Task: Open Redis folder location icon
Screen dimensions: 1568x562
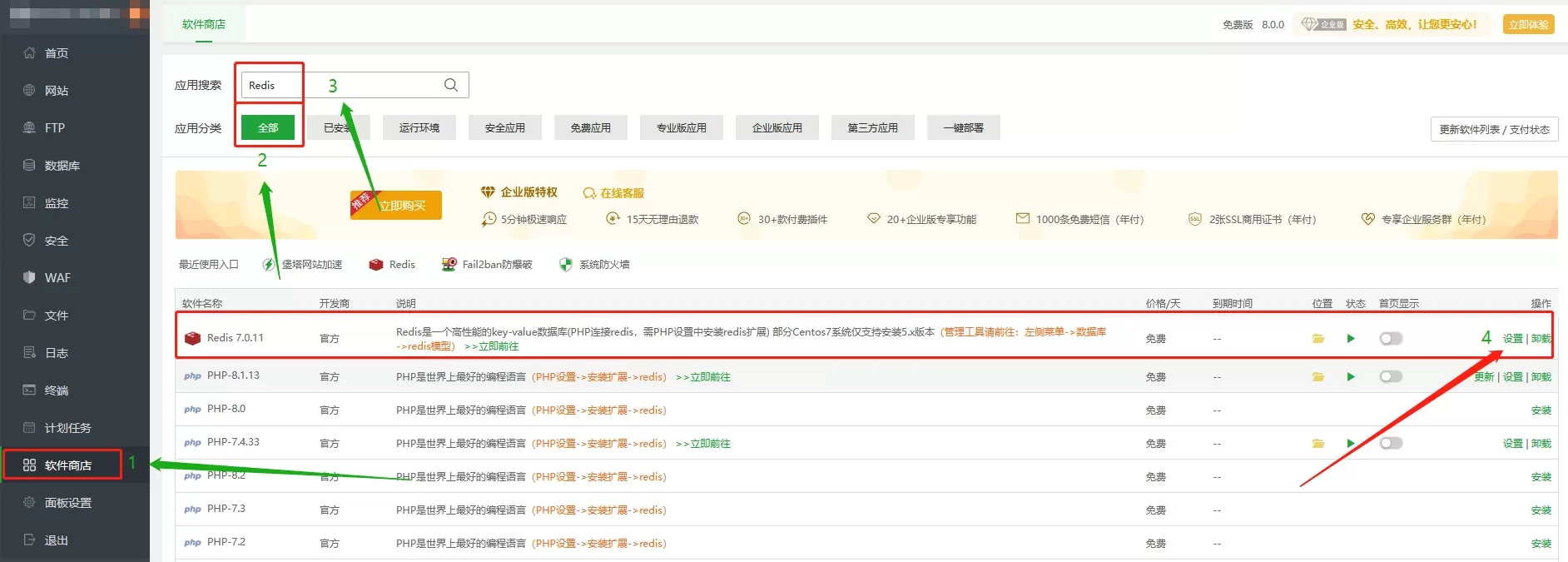Action: click(1318, 339)
